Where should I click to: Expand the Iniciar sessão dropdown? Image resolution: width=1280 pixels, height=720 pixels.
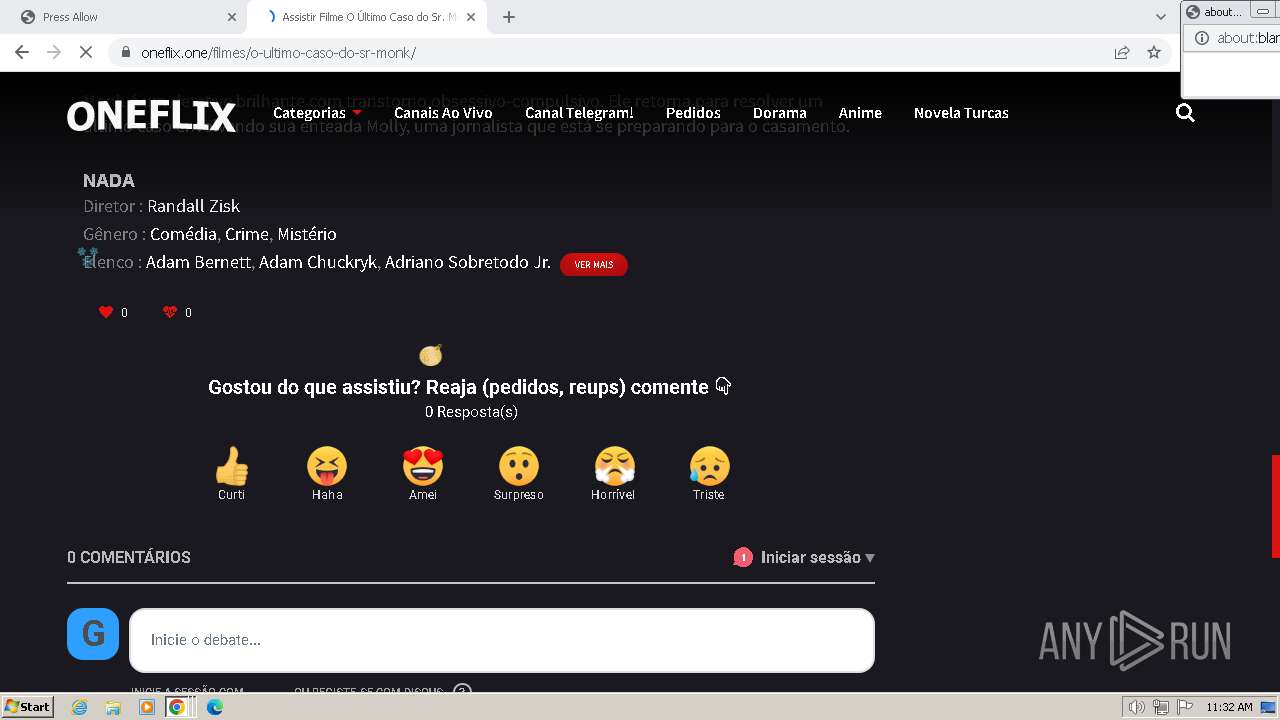click(x=817, y=558)
